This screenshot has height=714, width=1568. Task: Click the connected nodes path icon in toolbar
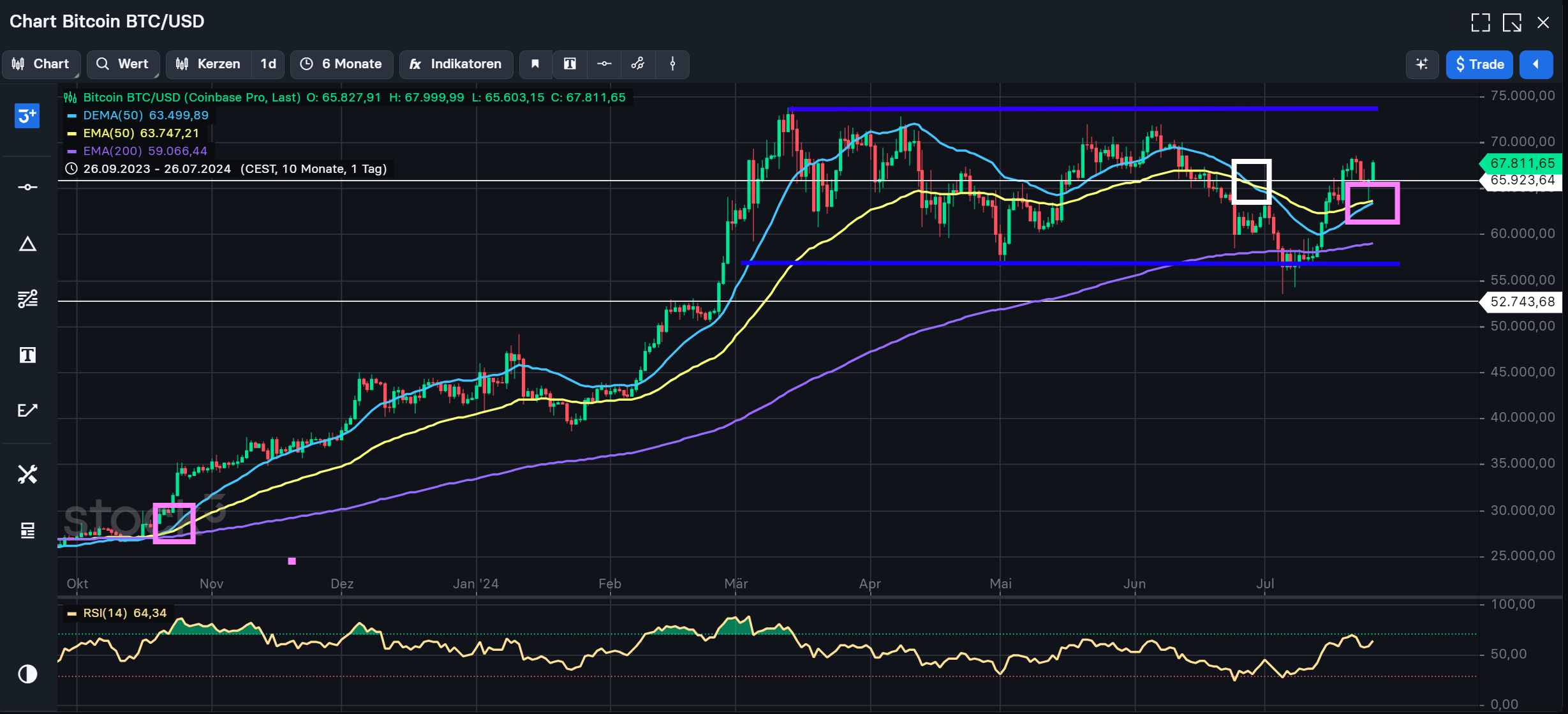638,64
